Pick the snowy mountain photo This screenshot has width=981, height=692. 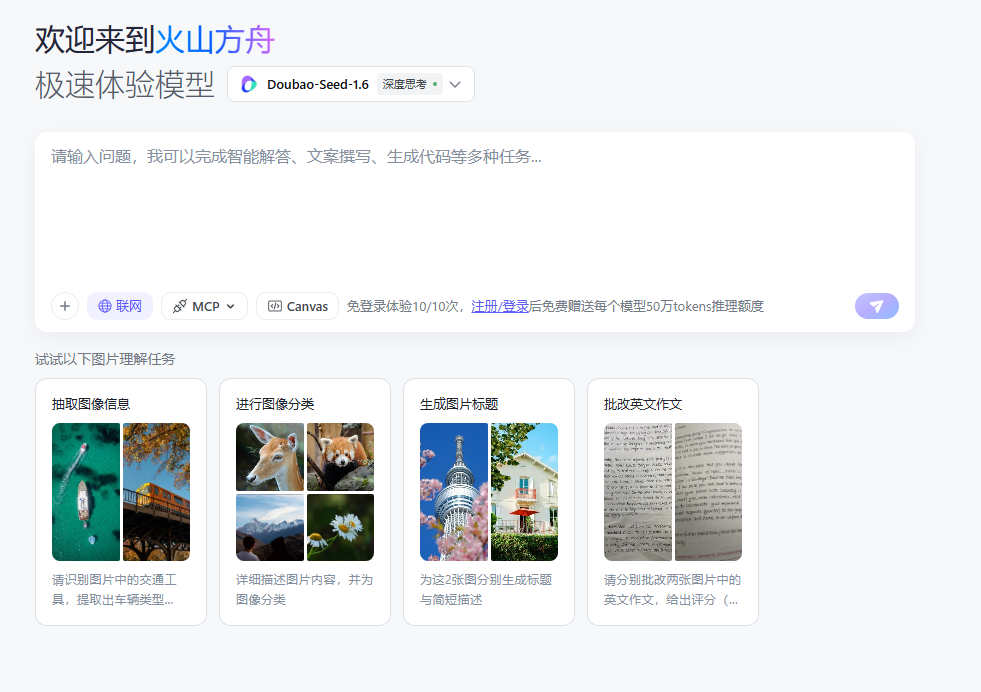point(270,527)
